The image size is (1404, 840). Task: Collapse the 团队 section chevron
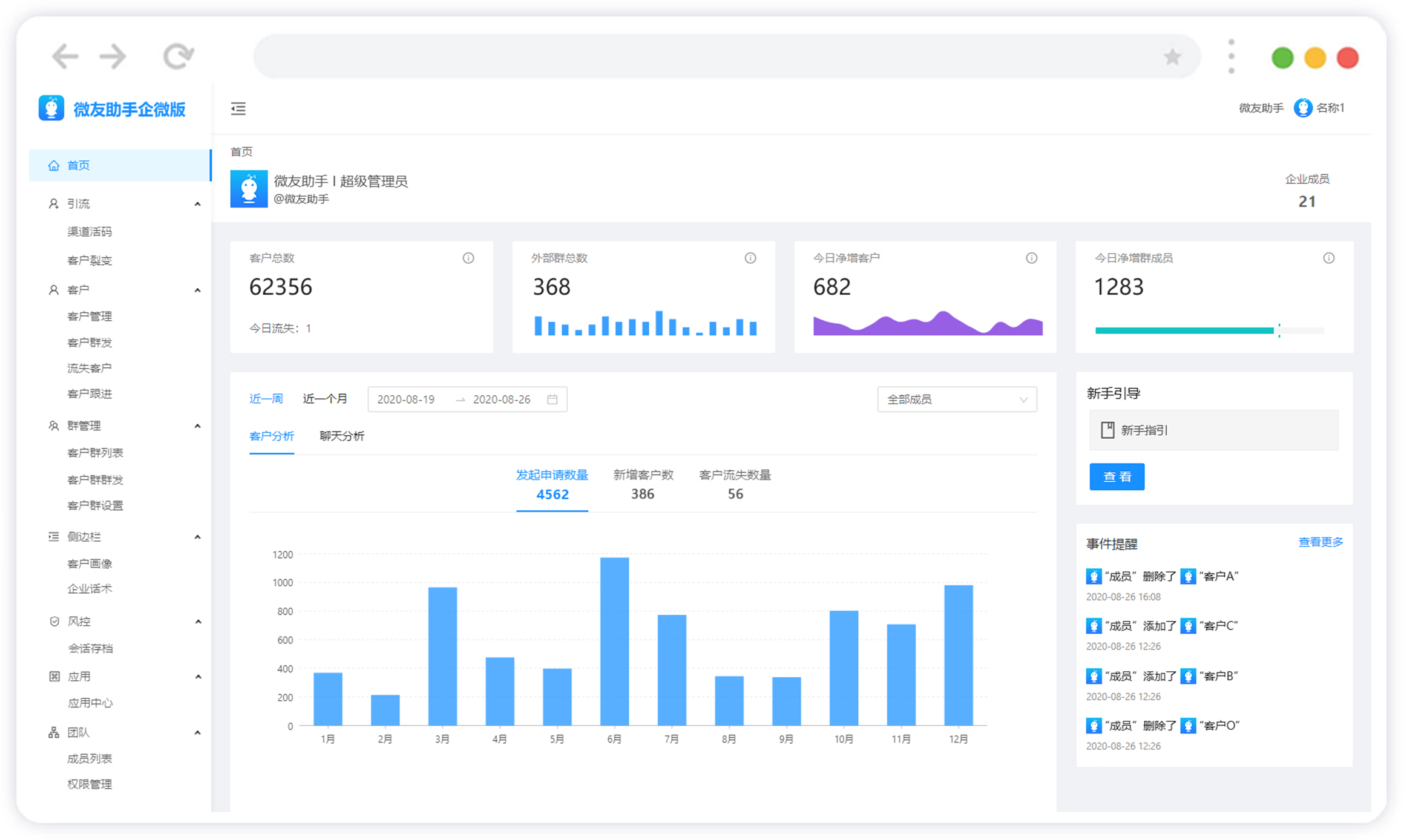(x=197, y=733)
